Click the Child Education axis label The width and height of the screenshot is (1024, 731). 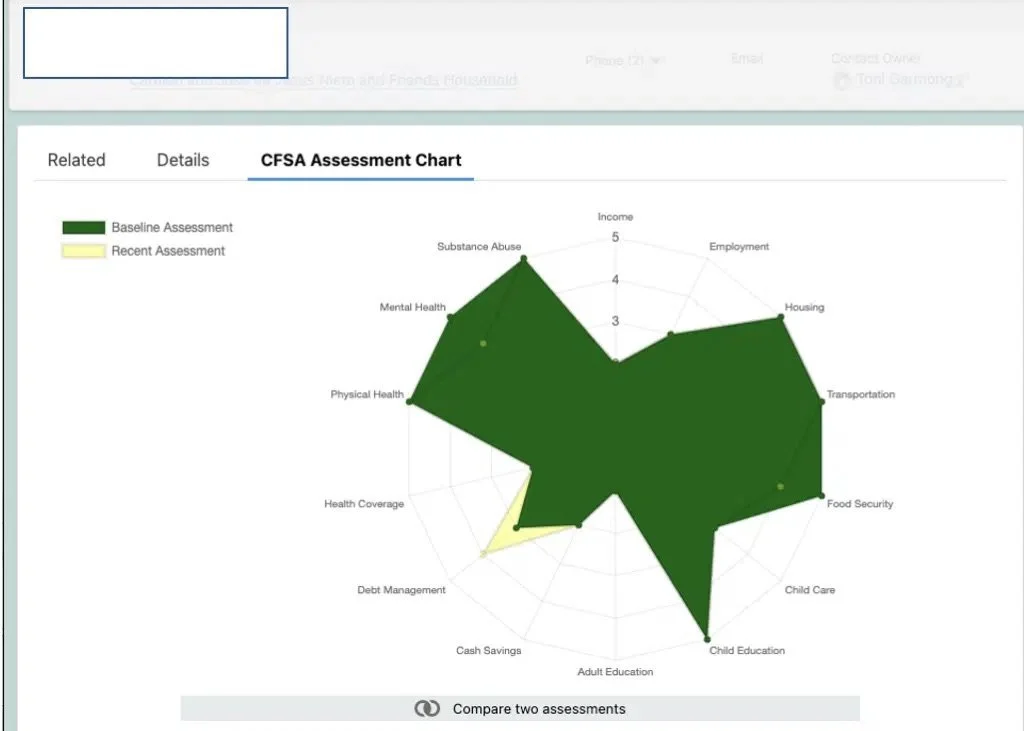[x=747, y=651]
